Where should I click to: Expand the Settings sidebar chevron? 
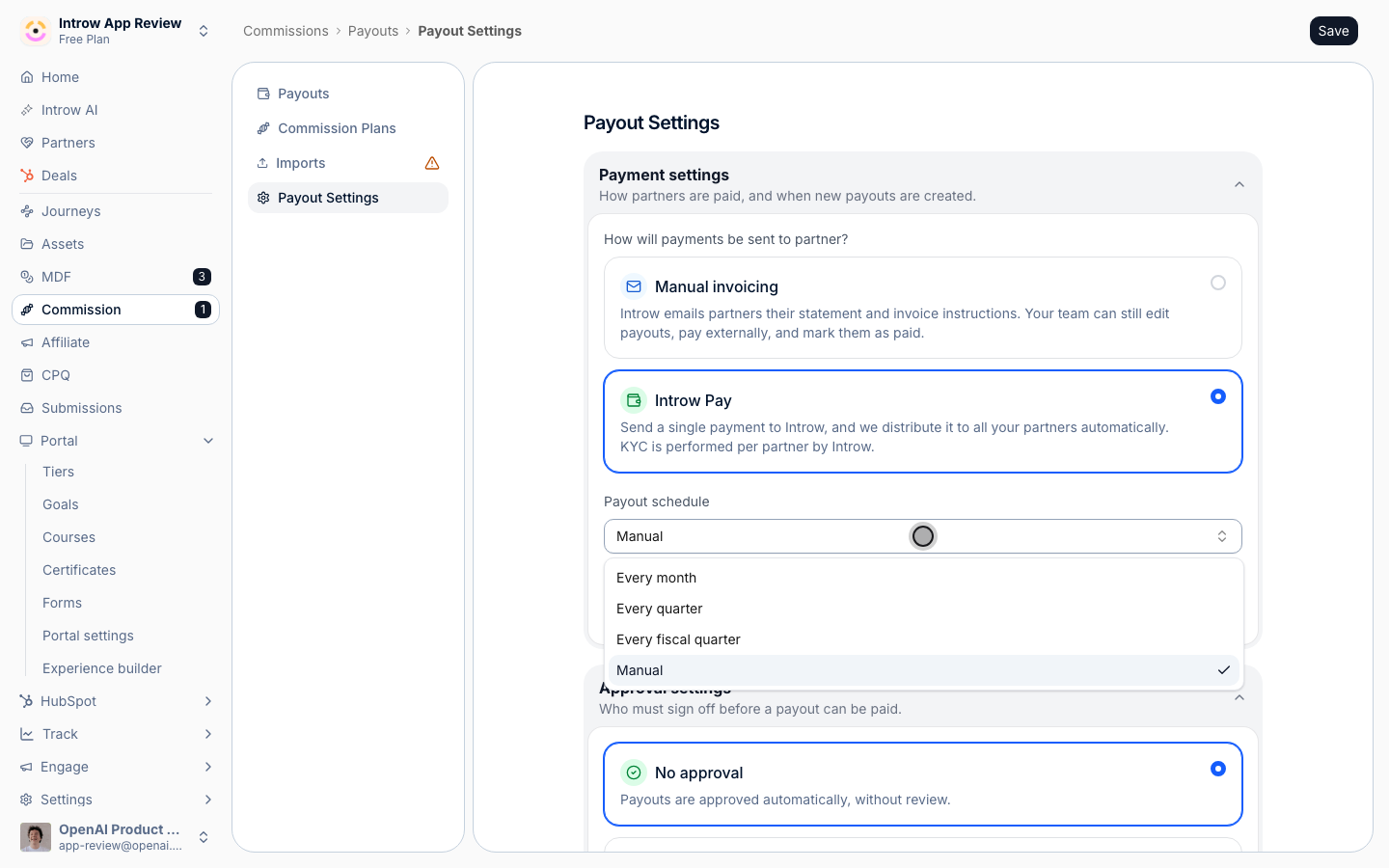coord(208,800)
